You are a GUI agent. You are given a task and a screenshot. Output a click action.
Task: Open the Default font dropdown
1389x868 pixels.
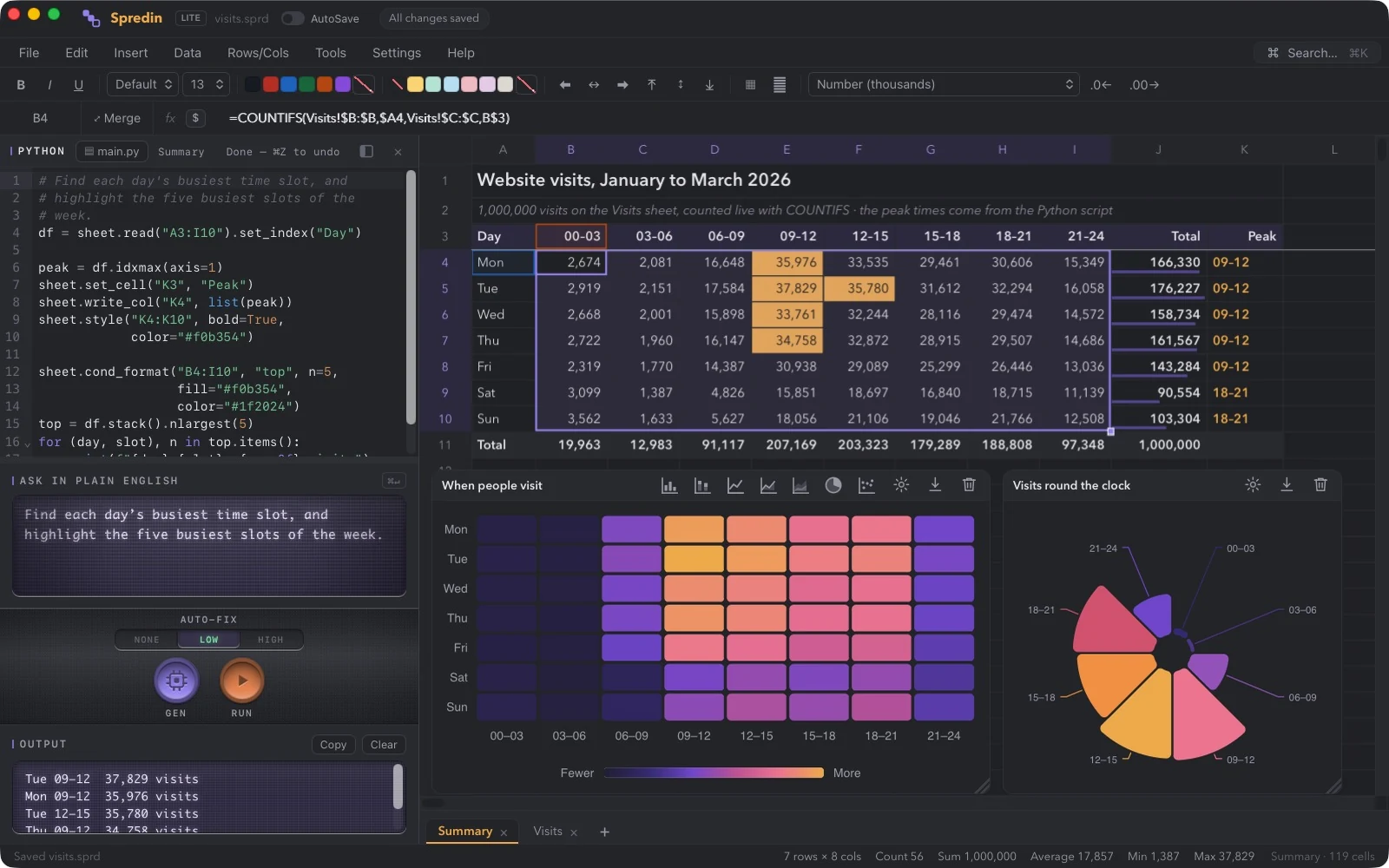click(142, 84)
